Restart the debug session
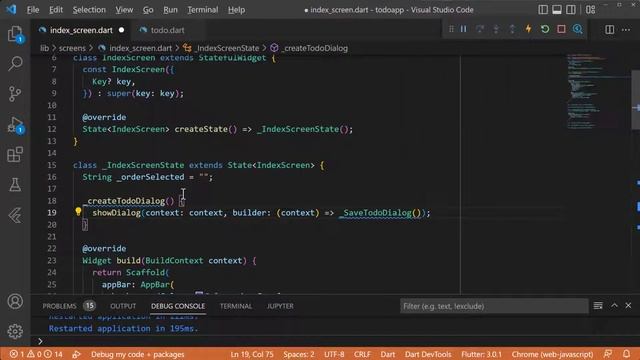Image resolution: width=640 pixels, height=360 pixels. click(545, 29)
